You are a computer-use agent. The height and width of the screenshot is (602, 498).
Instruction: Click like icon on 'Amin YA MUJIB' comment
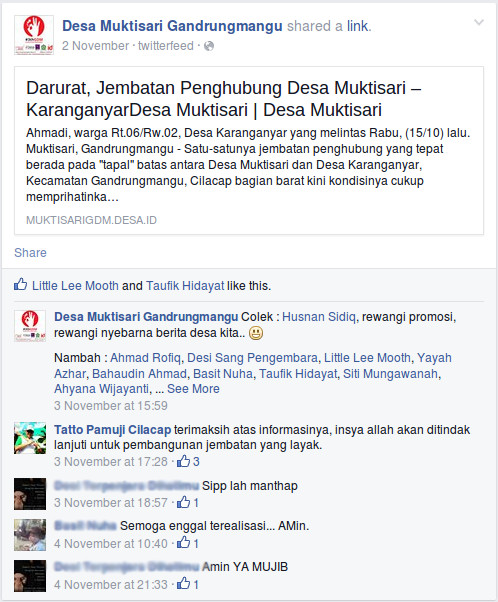pyautogui.click(x=184, y=584)
